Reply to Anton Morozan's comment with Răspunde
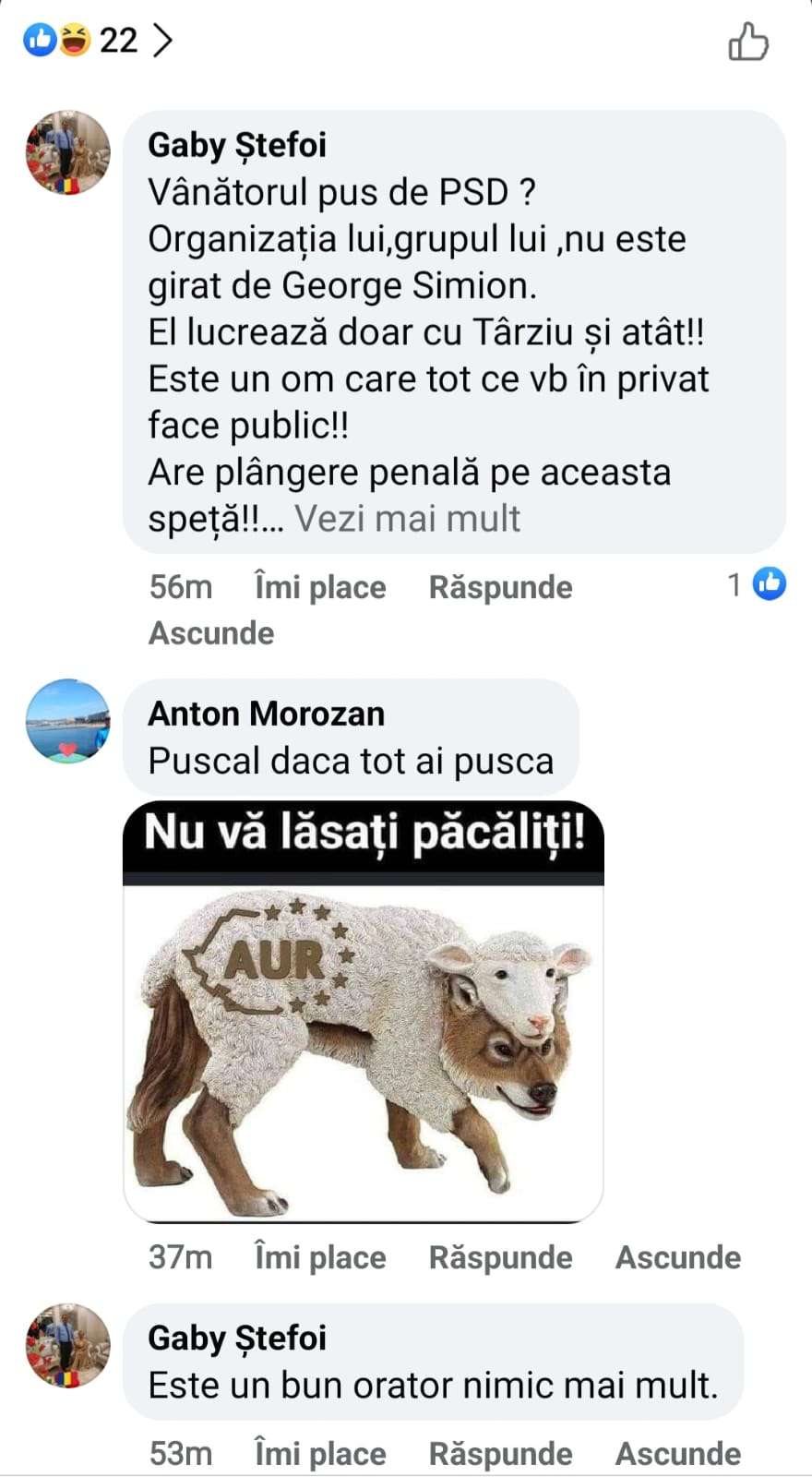This screenshot has height=1477, width=812. coord(500,1257)
